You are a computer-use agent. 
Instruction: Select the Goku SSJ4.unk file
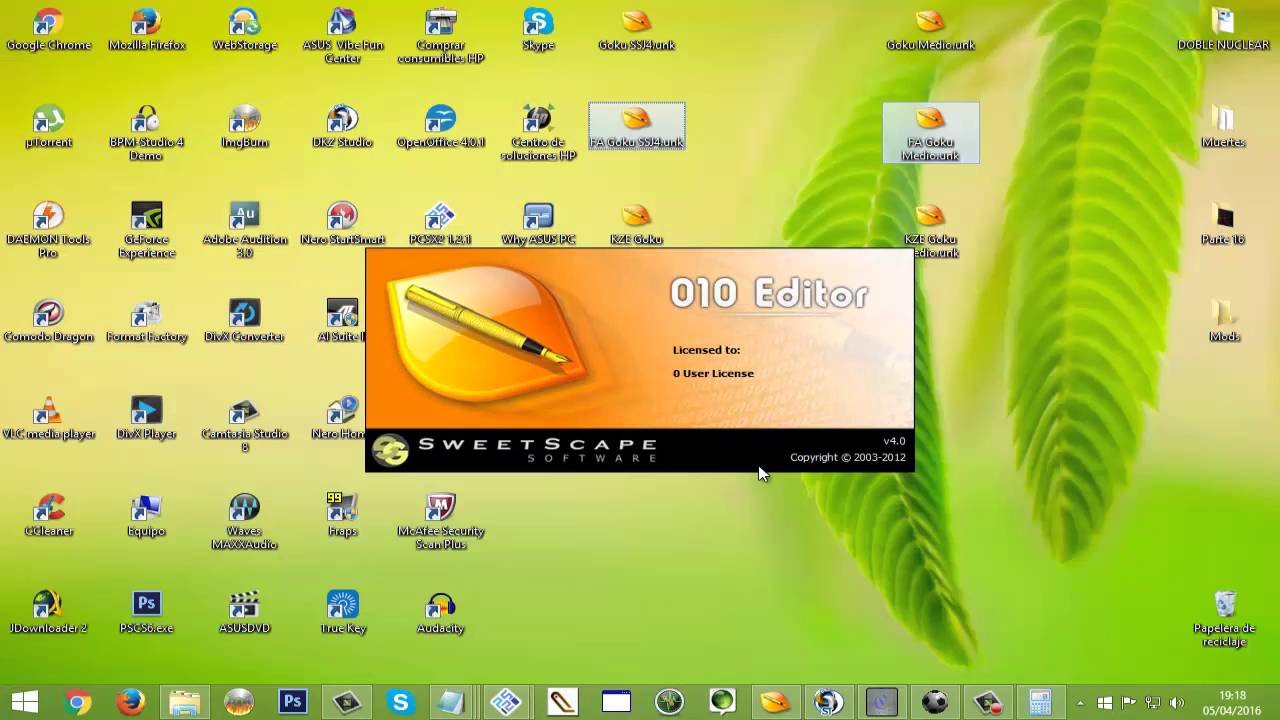point(636,29)
